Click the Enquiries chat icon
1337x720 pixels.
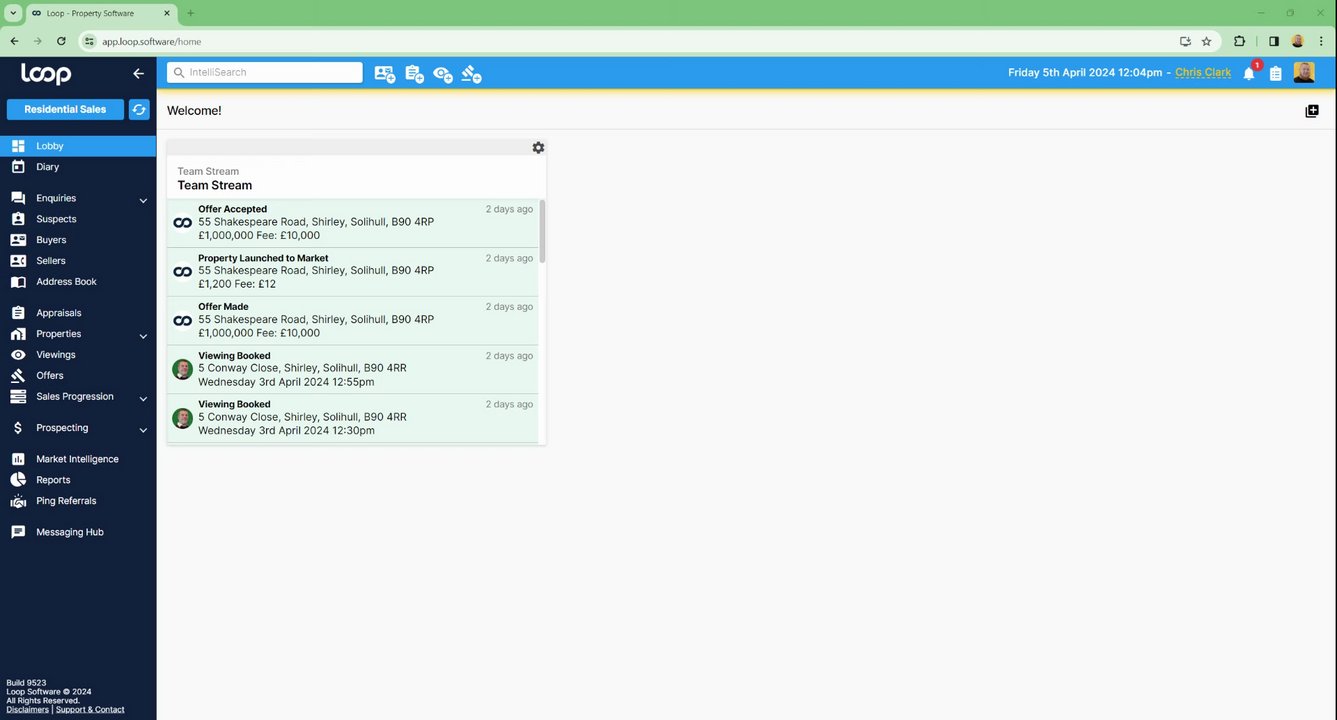point(18,198)
